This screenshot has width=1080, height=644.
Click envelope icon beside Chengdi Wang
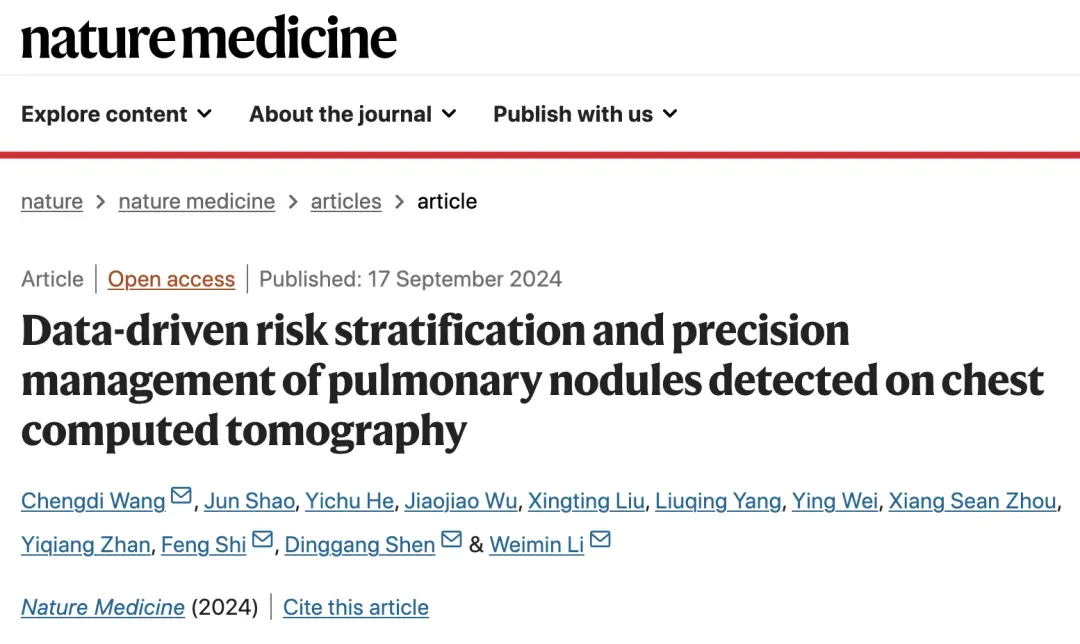181,497
